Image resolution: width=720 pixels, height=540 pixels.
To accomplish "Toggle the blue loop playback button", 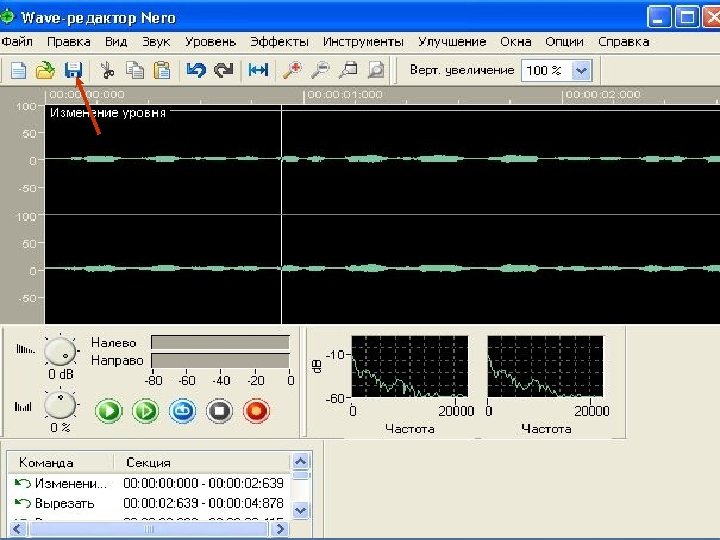I will [182, 410].
